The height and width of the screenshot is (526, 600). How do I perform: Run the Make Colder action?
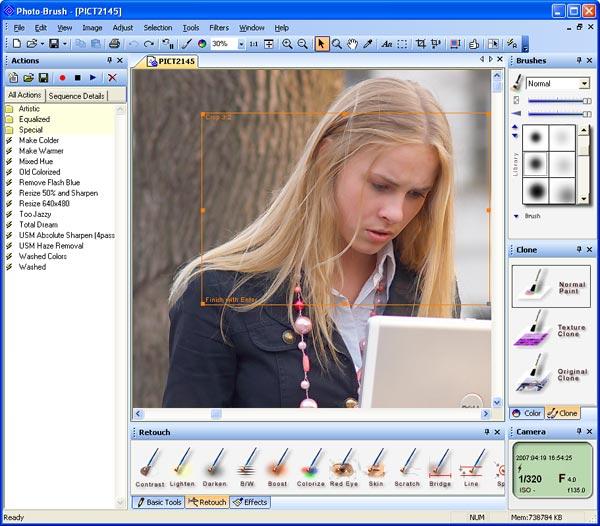coord(39,140)
